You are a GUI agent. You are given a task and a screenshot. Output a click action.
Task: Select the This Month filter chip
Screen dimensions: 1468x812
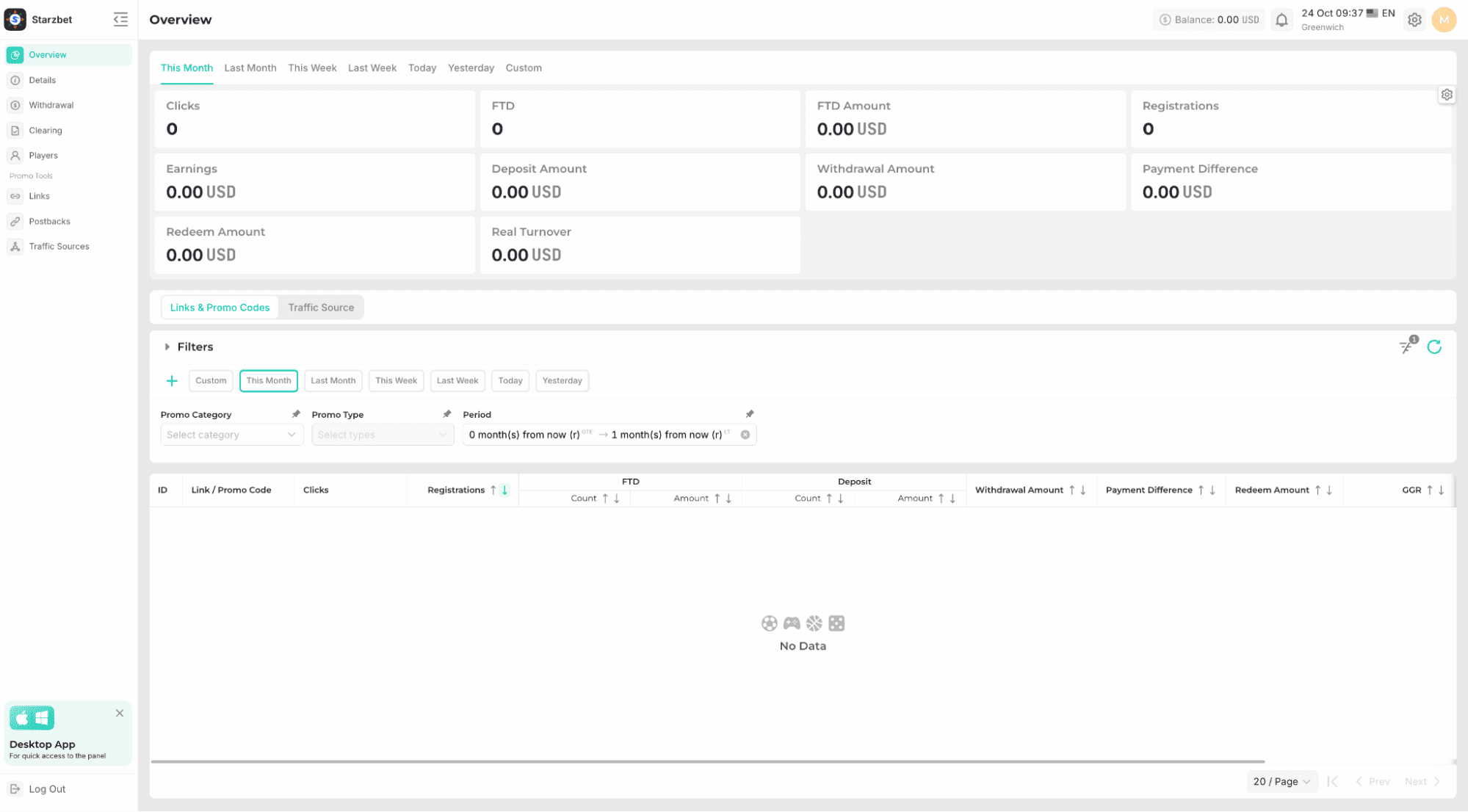tap(269, 381)
